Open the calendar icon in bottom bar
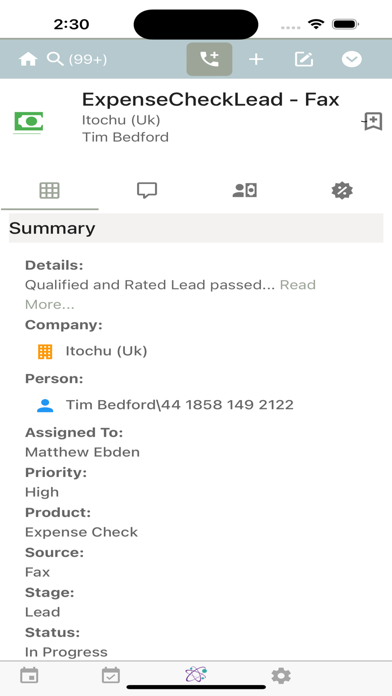Screen dimensions: 392x696 (29, 676)
